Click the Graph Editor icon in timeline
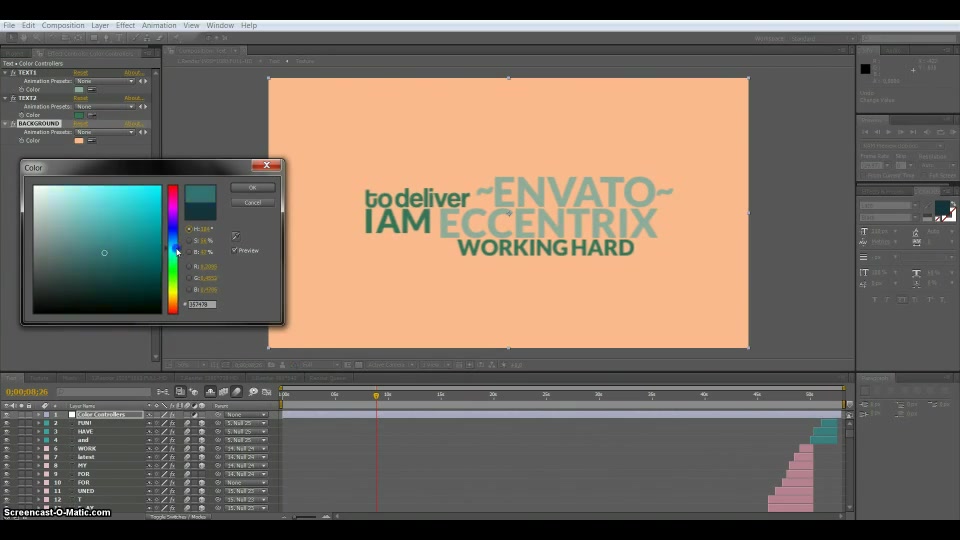This screenshot has height=540, width=960. tap(267, 392)
